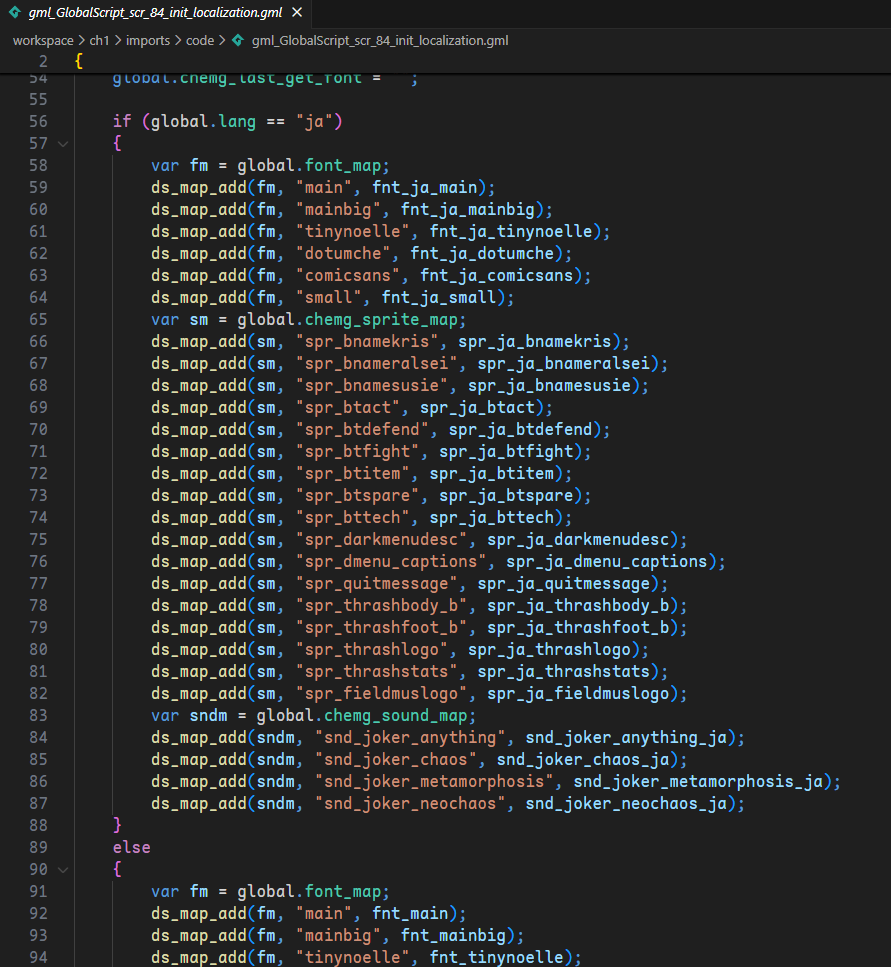Open the ch1 breadcrumb segment
Screen dimensions: 891x967
[x=99, y=41]
